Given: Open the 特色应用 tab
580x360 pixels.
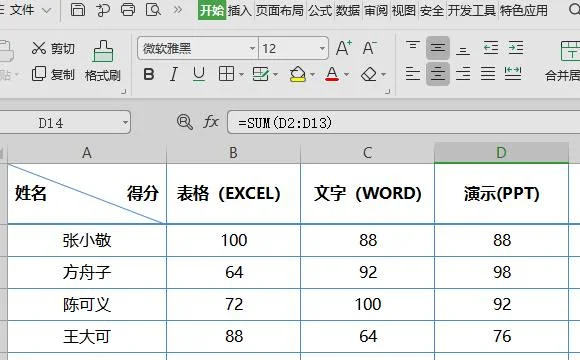Looking at the screenshot, I should coord(524,10).
